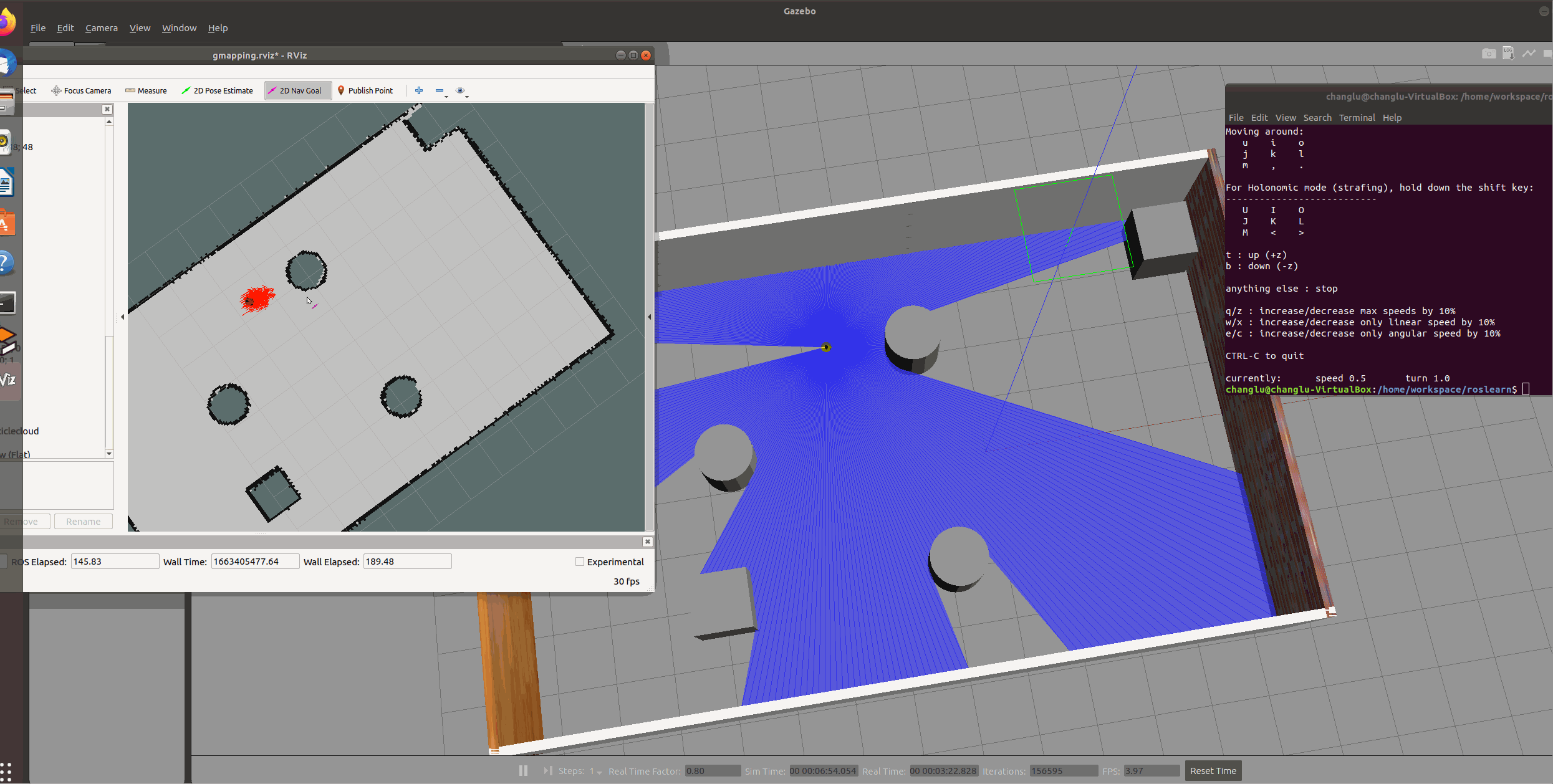
Task: Open the Gazebo plot line-graph icon
Action: click(x=1529, y=54)
